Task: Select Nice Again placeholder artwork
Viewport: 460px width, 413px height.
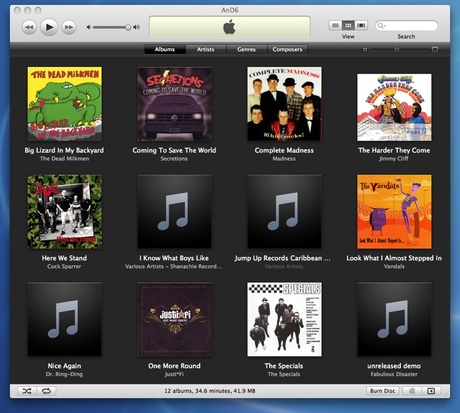Action: (x=65, y=319)
